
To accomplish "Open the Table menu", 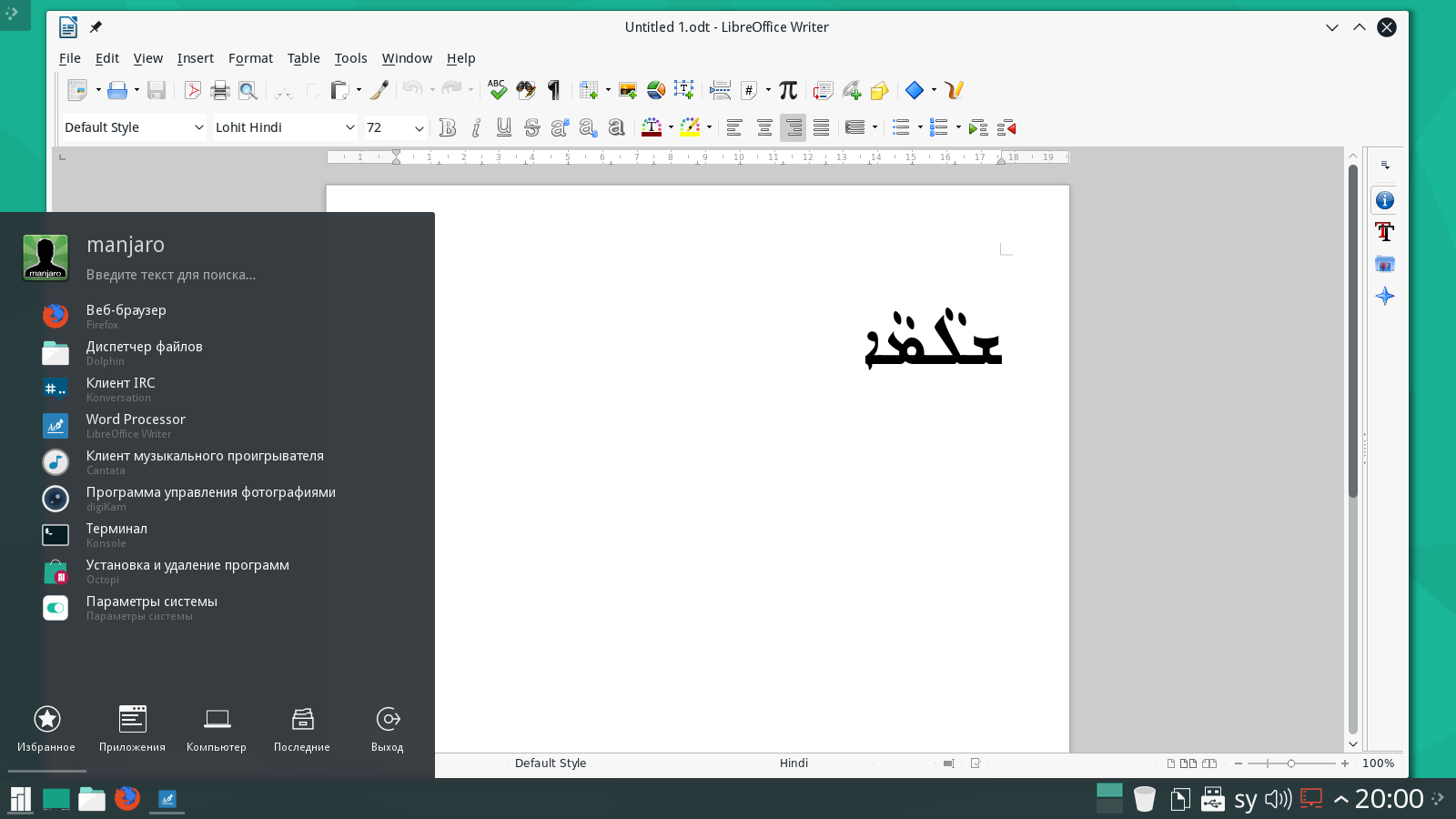I will point(303,58).
